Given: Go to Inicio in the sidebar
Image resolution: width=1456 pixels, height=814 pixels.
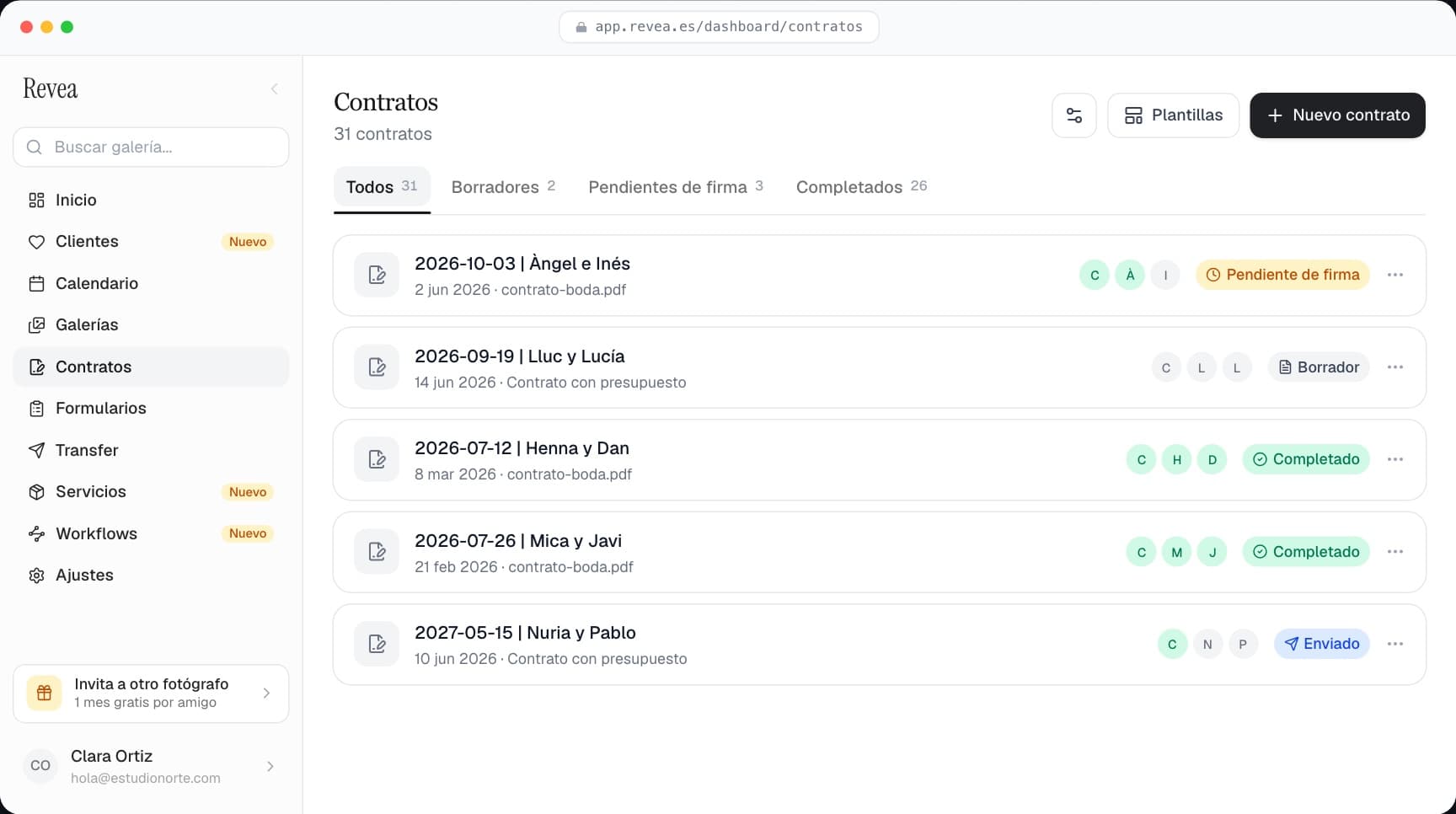Looking at the screenshot, I should tap(151, 200).
